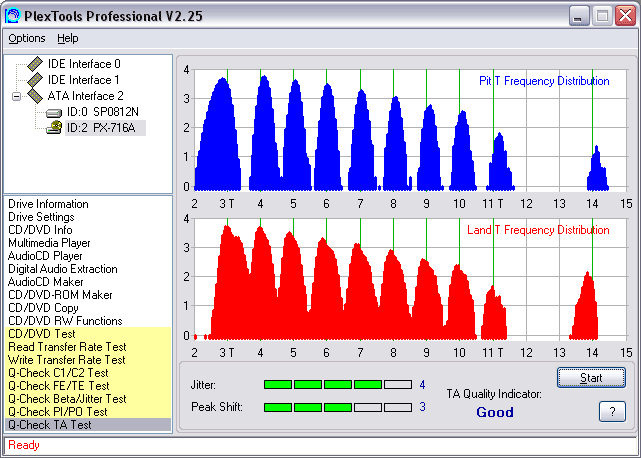
Task: Open Q-Check FE/TE Test
Action: (88, 386)
